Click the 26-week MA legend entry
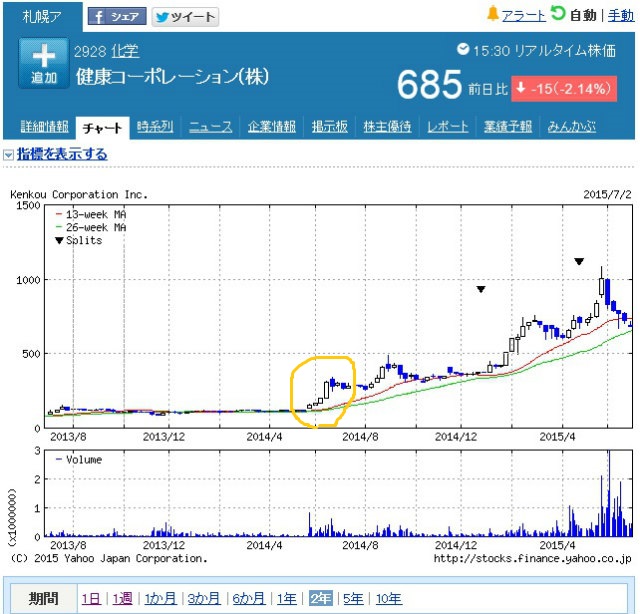The image size is (640, 614). pyautogui.click(x=91, y=227)
